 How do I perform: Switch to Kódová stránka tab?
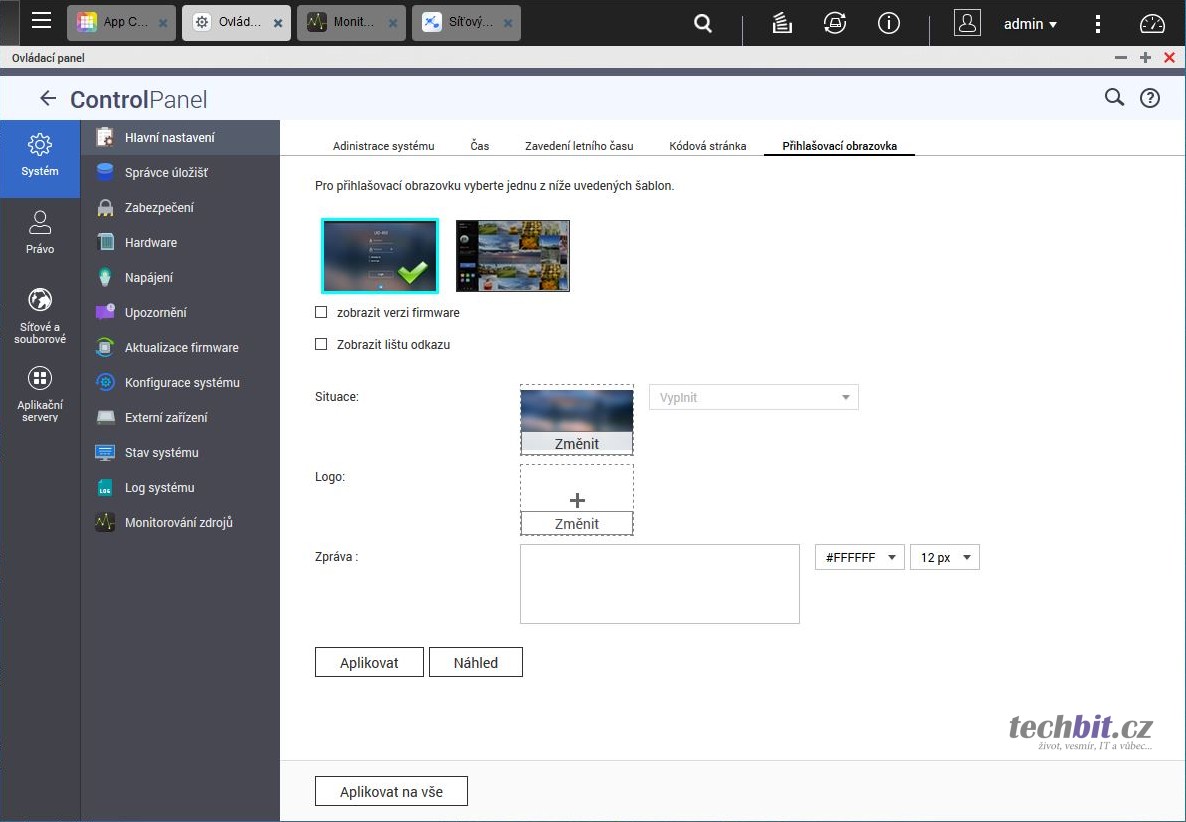[x=707, y=146]
